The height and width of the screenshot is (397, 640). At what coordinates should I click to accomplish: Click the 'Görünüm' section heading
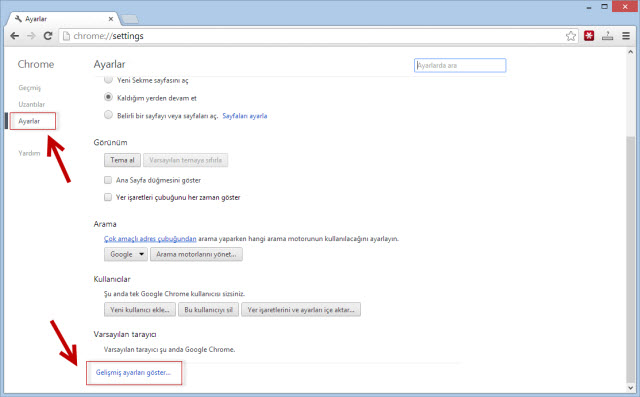[111, 142]
